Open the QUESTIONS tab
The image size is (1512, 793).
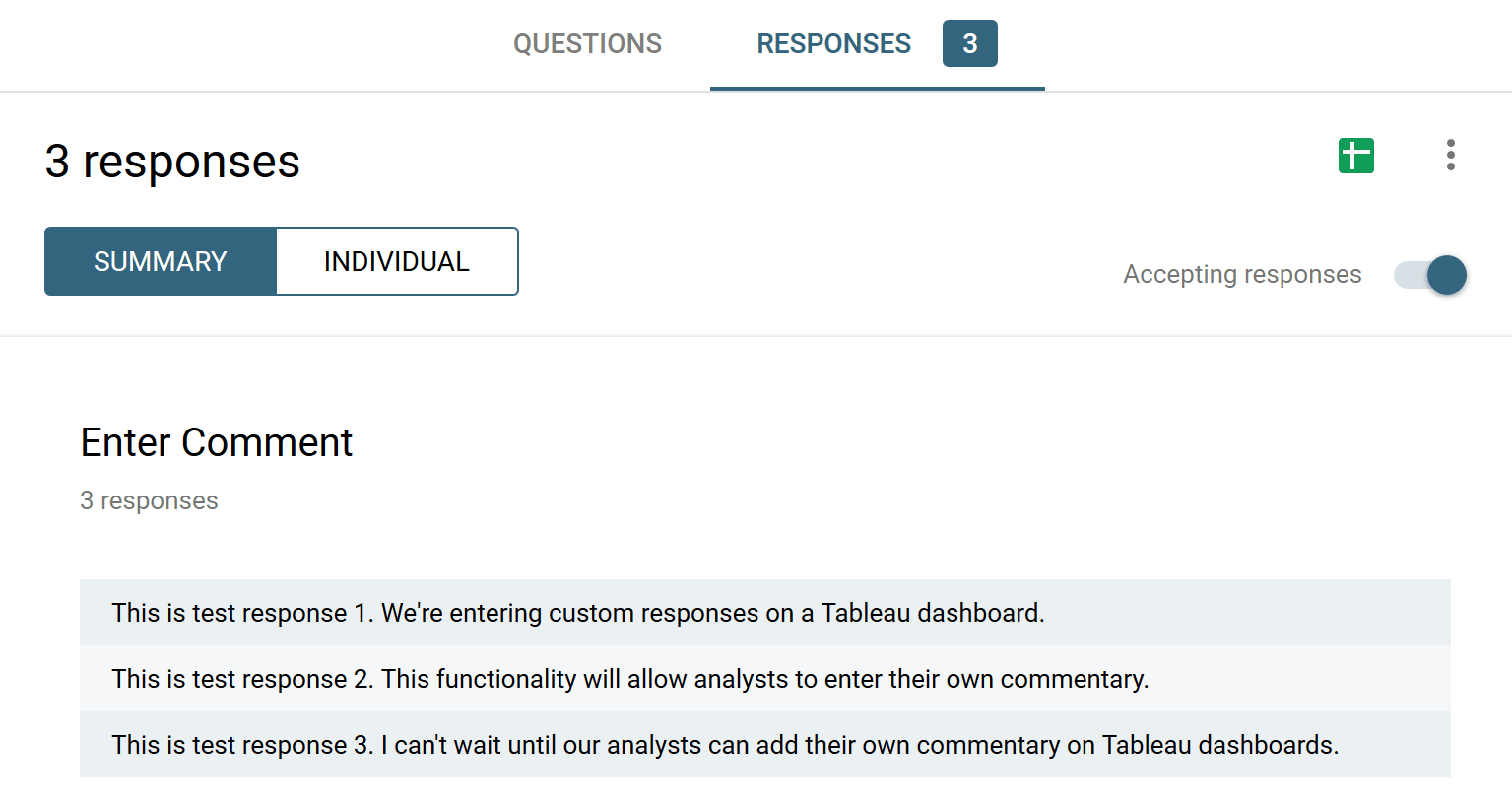(587, 44)
